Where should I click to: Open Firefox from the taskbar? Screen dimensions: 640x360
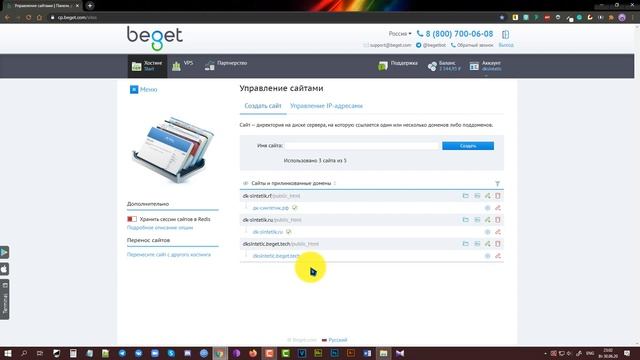(253, 353)
